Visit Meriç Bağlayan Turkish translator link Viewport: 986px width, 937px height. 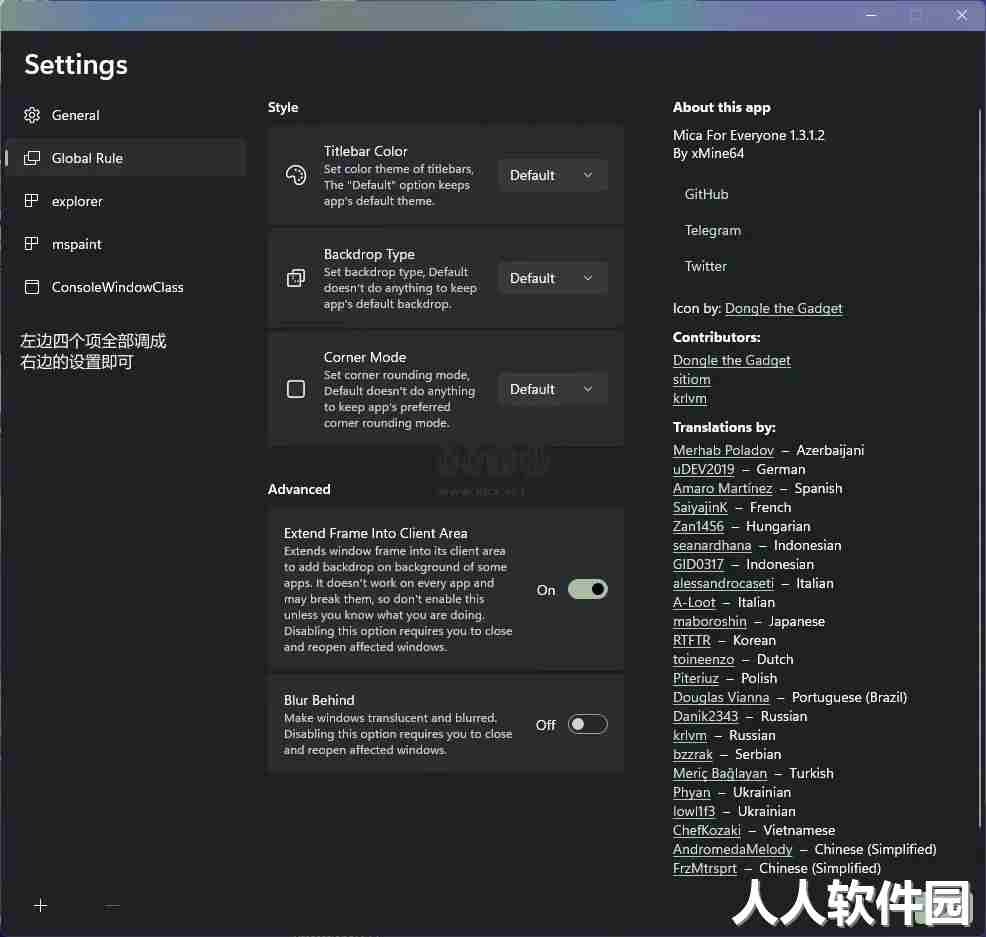pos(720,773)
